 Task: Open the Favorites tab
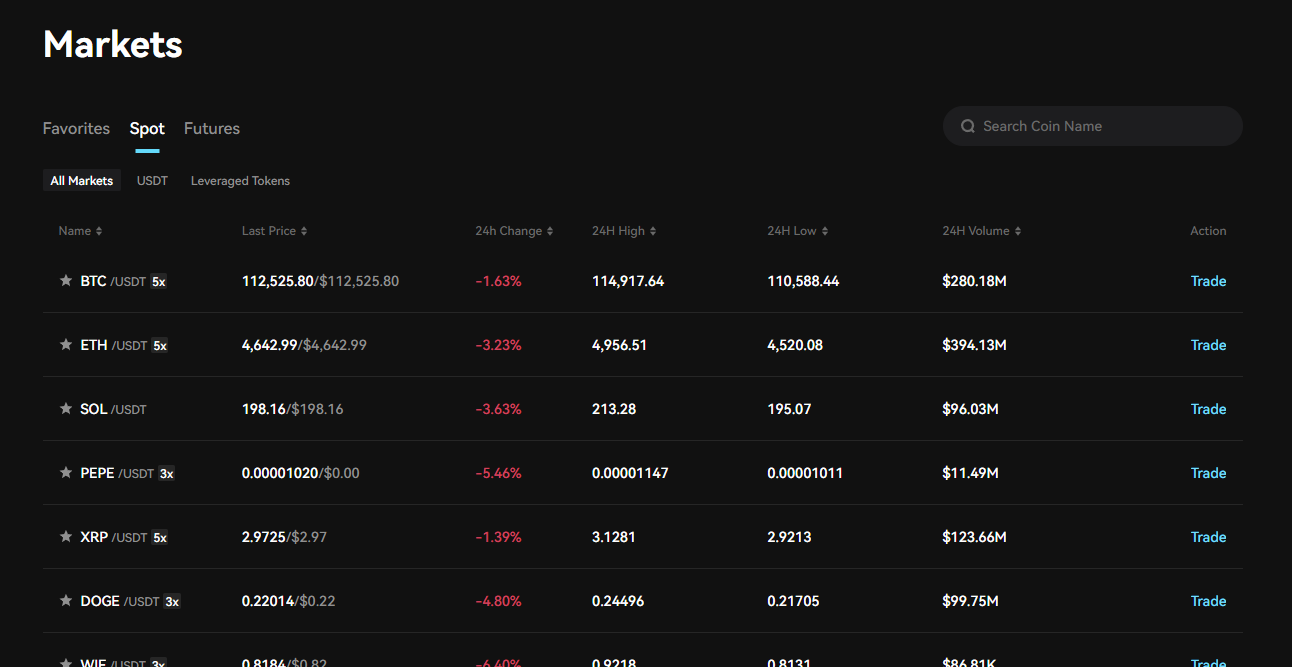click(x=76, y=128)
